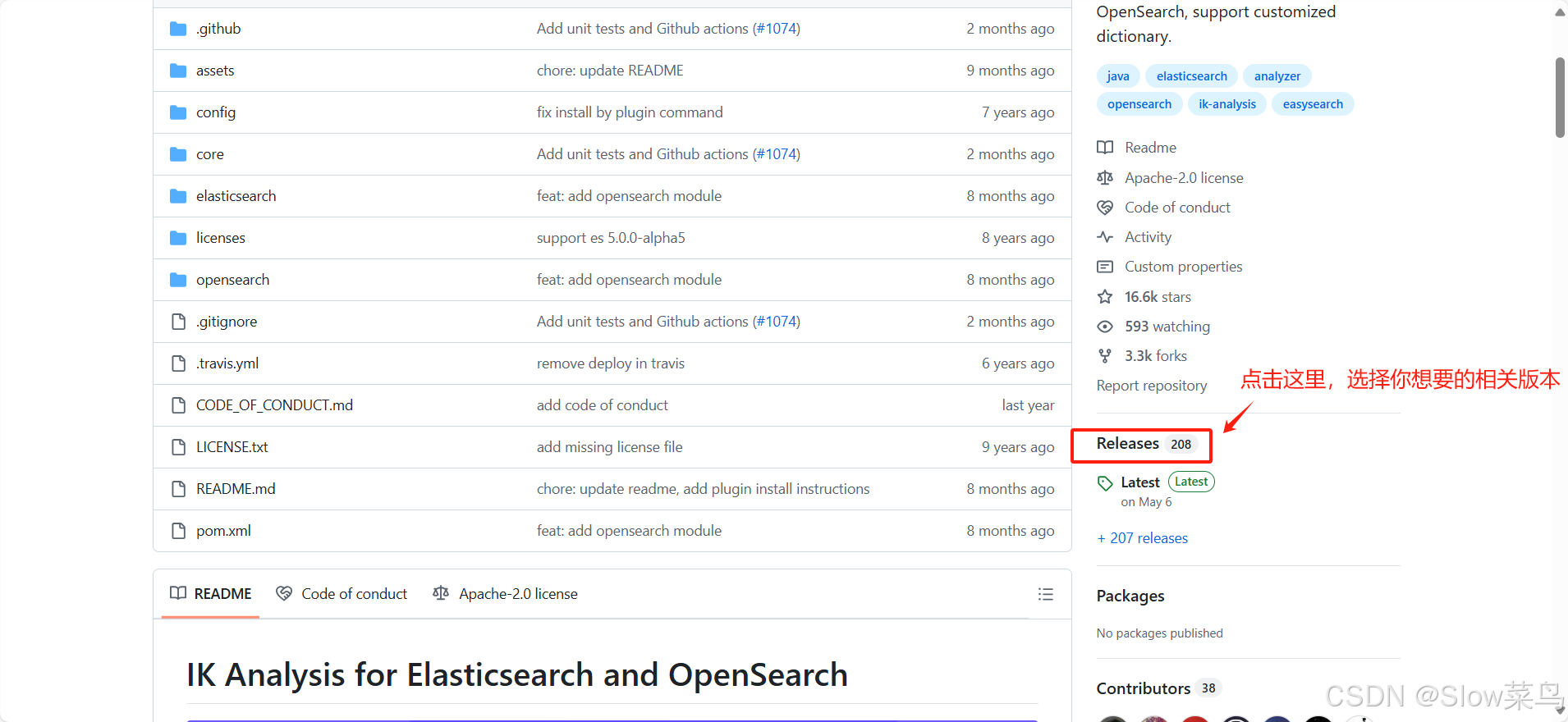Click the fork icon next to 3.3k forks

click(1105, 356)
